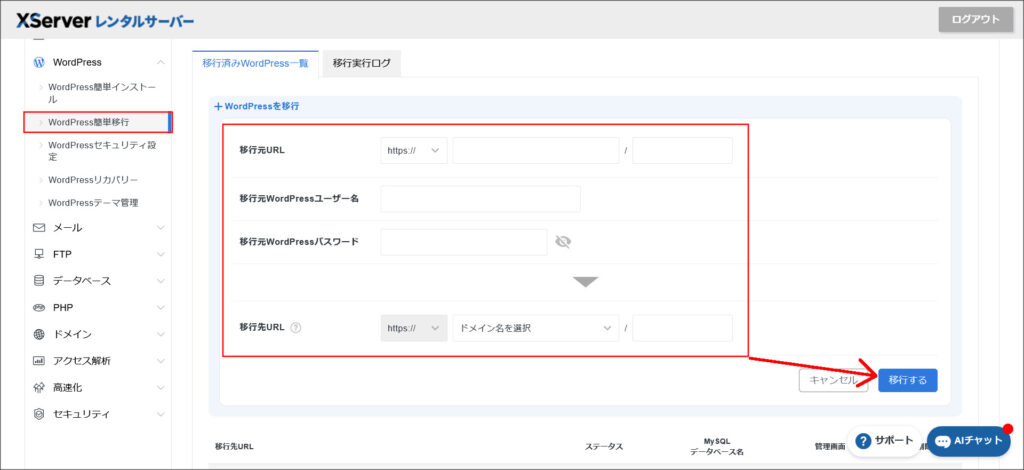Open the AIチャット button
This screenshot has height=470, width=1024.
pos(968,441)
